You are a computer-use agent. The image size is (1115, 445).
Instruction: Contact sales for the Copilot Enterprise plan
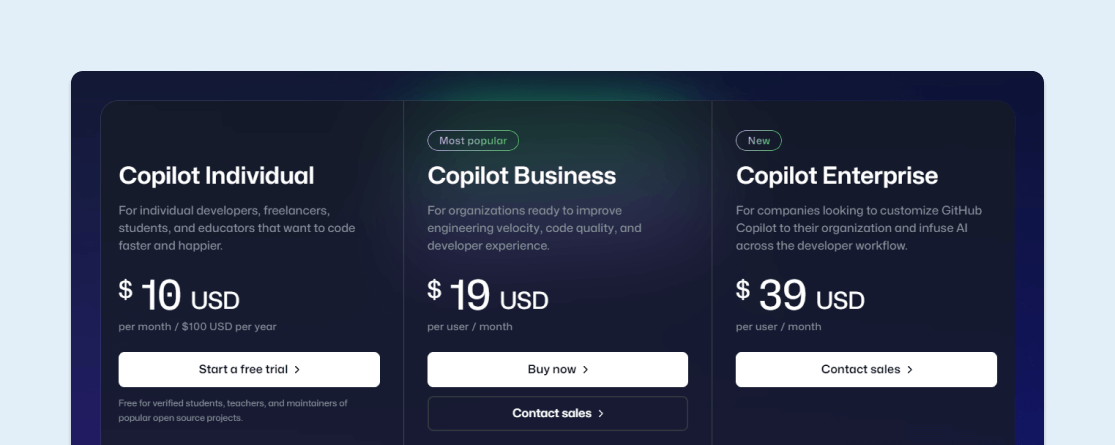click(x=866, y=370)
